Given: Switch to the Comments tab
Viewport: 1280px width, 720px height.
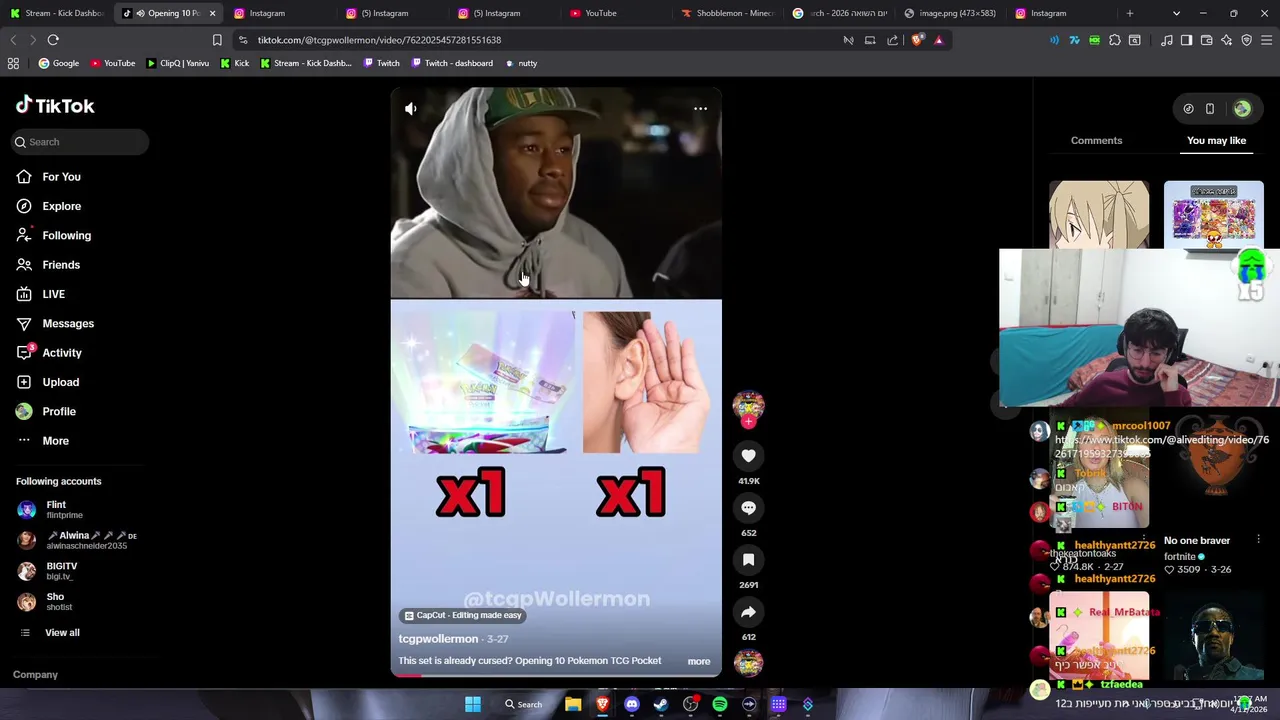Looking at the screenshot, I should point(1096,141).
